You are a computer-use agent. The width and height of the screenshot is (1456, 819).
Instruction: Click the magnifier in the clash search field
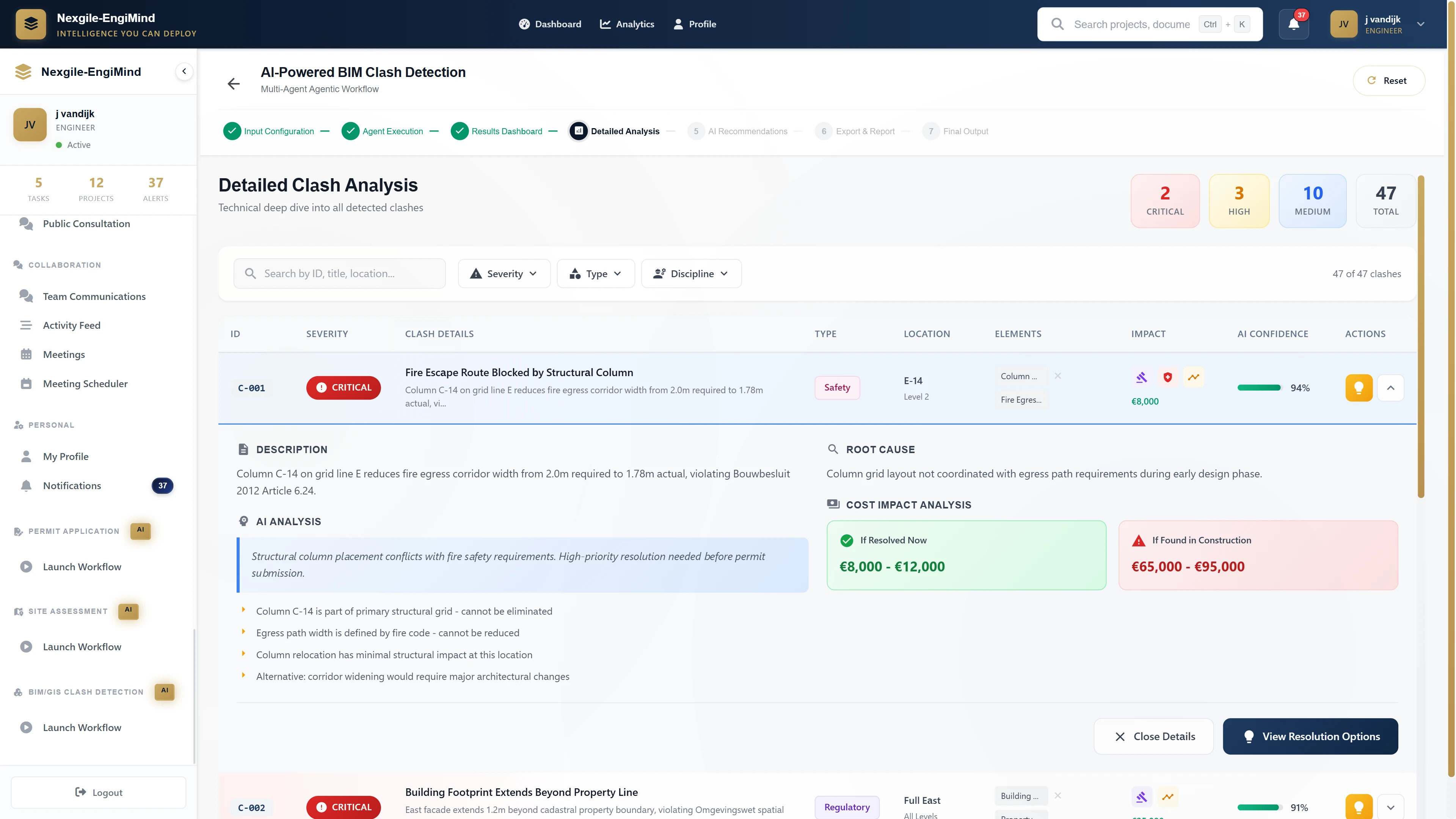tap(250, 273)
